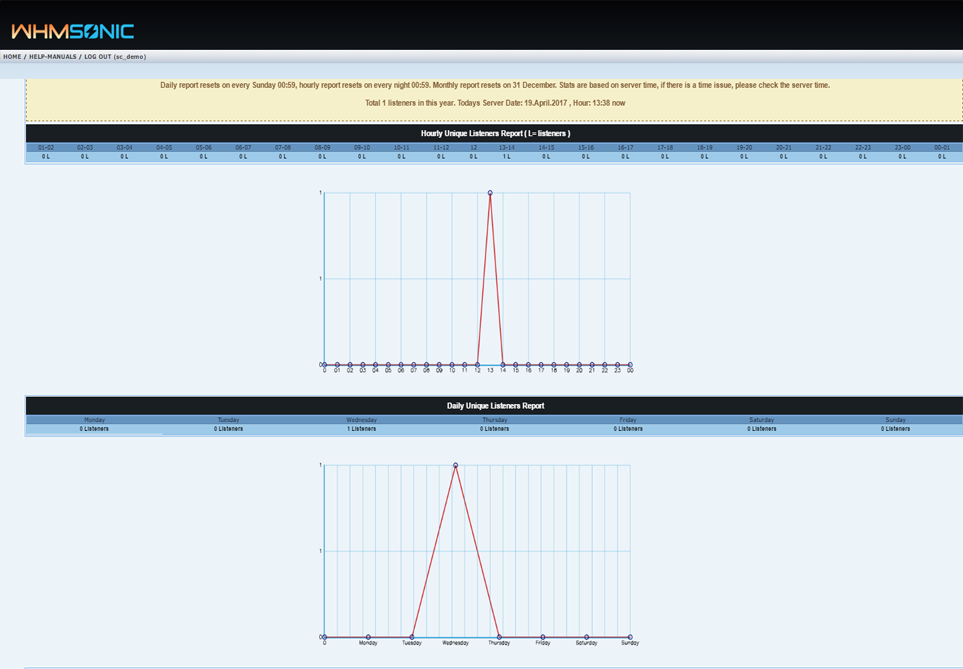The height and width of the screenshot is (669, 963).
Task: Click the 13-14 hour column header
Action: pyautogui.click(x=507, y=148)
